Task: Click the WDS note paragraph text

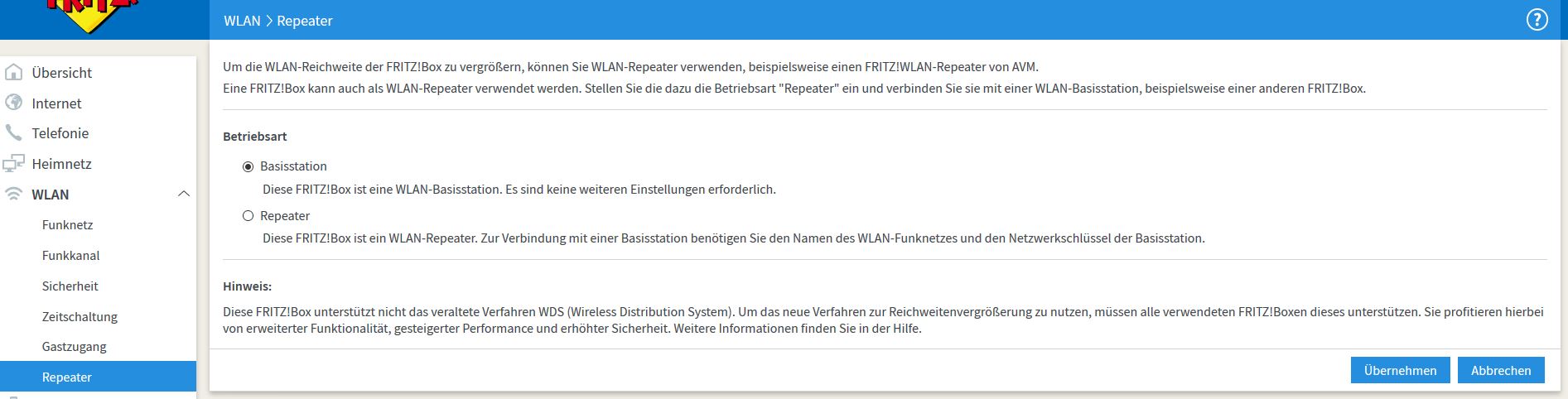Action: pyautogui.click(x=883, y=320)
